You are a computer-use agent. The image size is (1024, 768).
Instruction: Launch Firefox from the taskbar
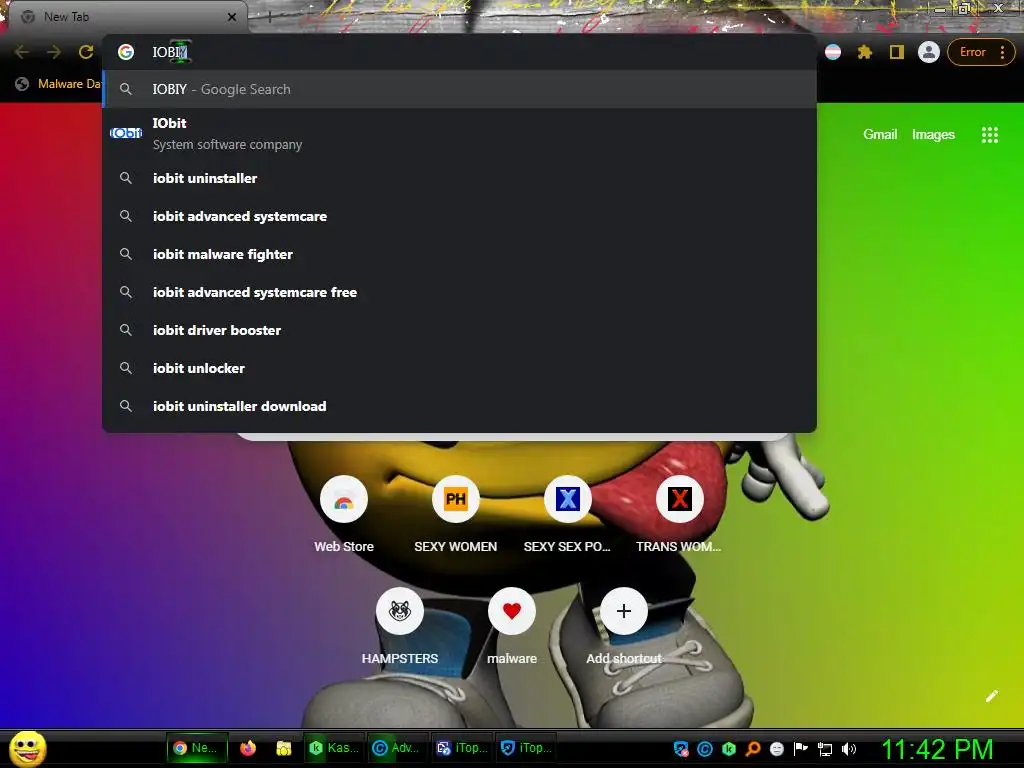[248, 748]
